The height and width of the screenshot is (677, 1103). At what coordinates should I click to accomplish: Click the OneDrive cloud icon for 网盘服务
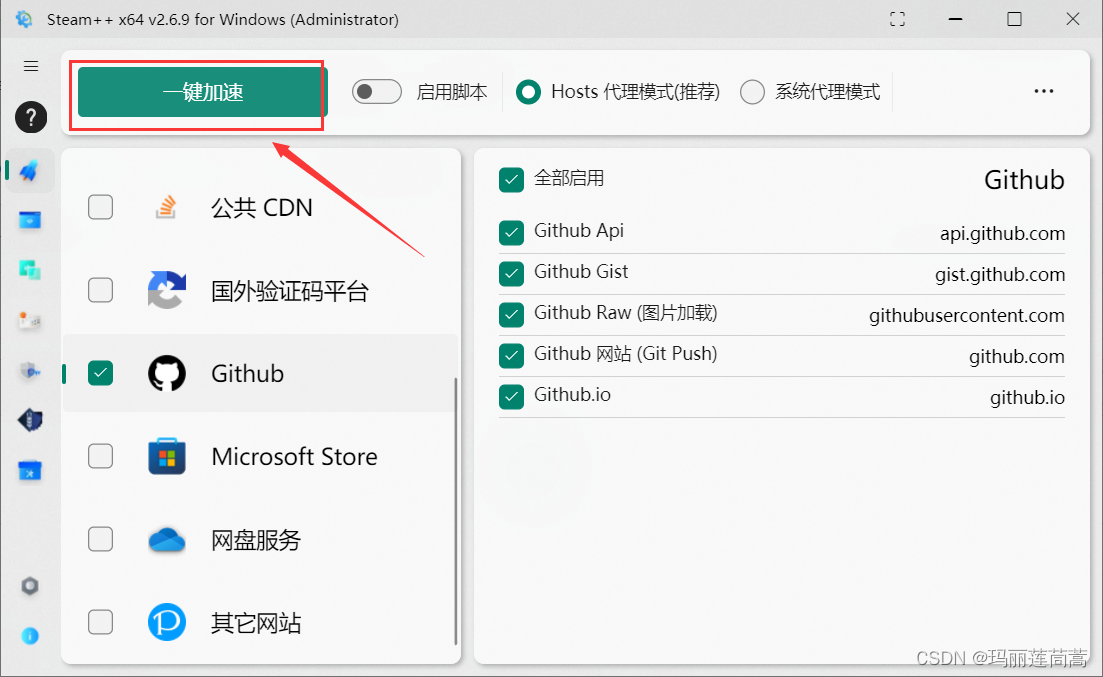click(167, 540)
